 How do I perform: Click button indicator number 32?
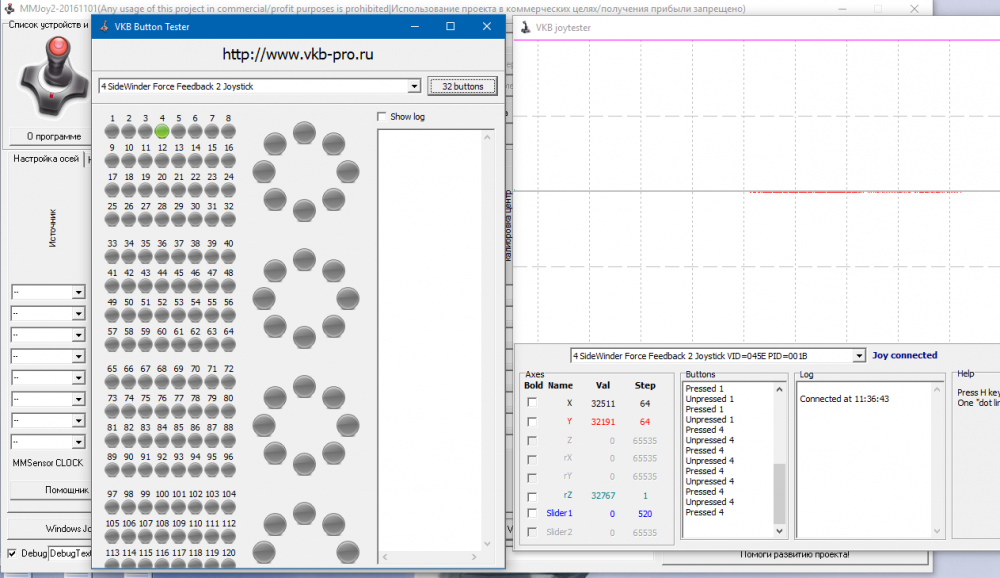pos(228,218)
